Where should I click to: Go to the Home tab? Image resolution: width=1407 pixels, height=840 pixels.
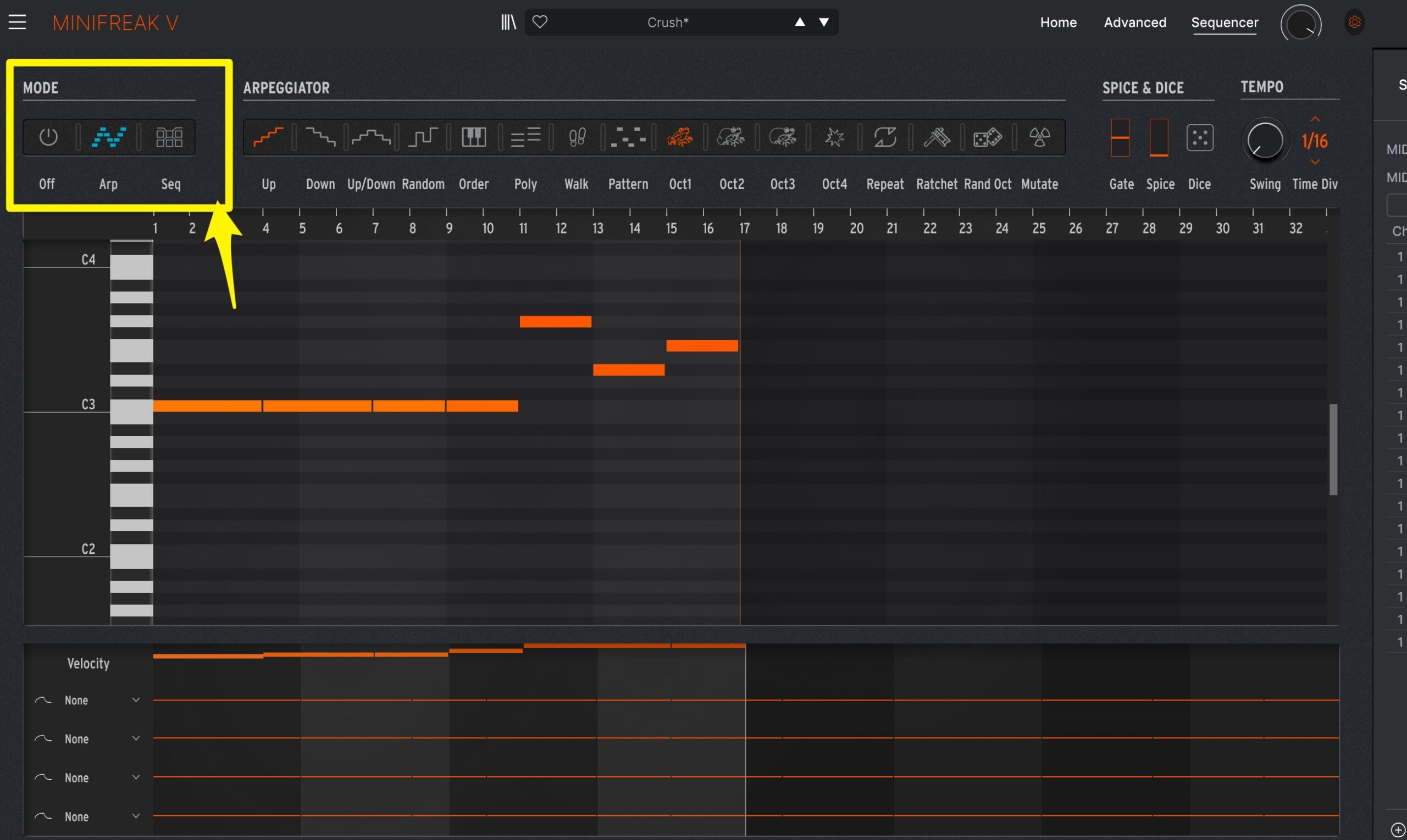point(1057,23)
